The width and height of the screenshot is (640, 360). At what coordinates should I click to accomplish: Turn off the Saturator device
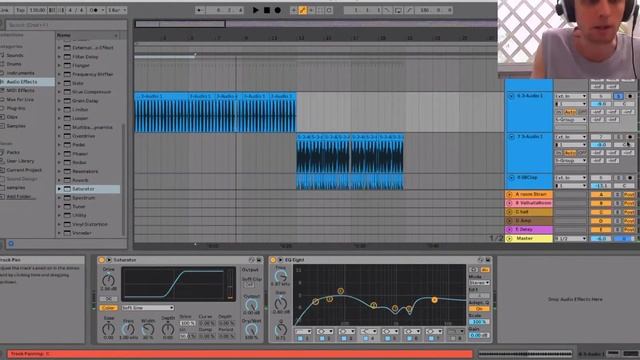click(x=102, y=260)
